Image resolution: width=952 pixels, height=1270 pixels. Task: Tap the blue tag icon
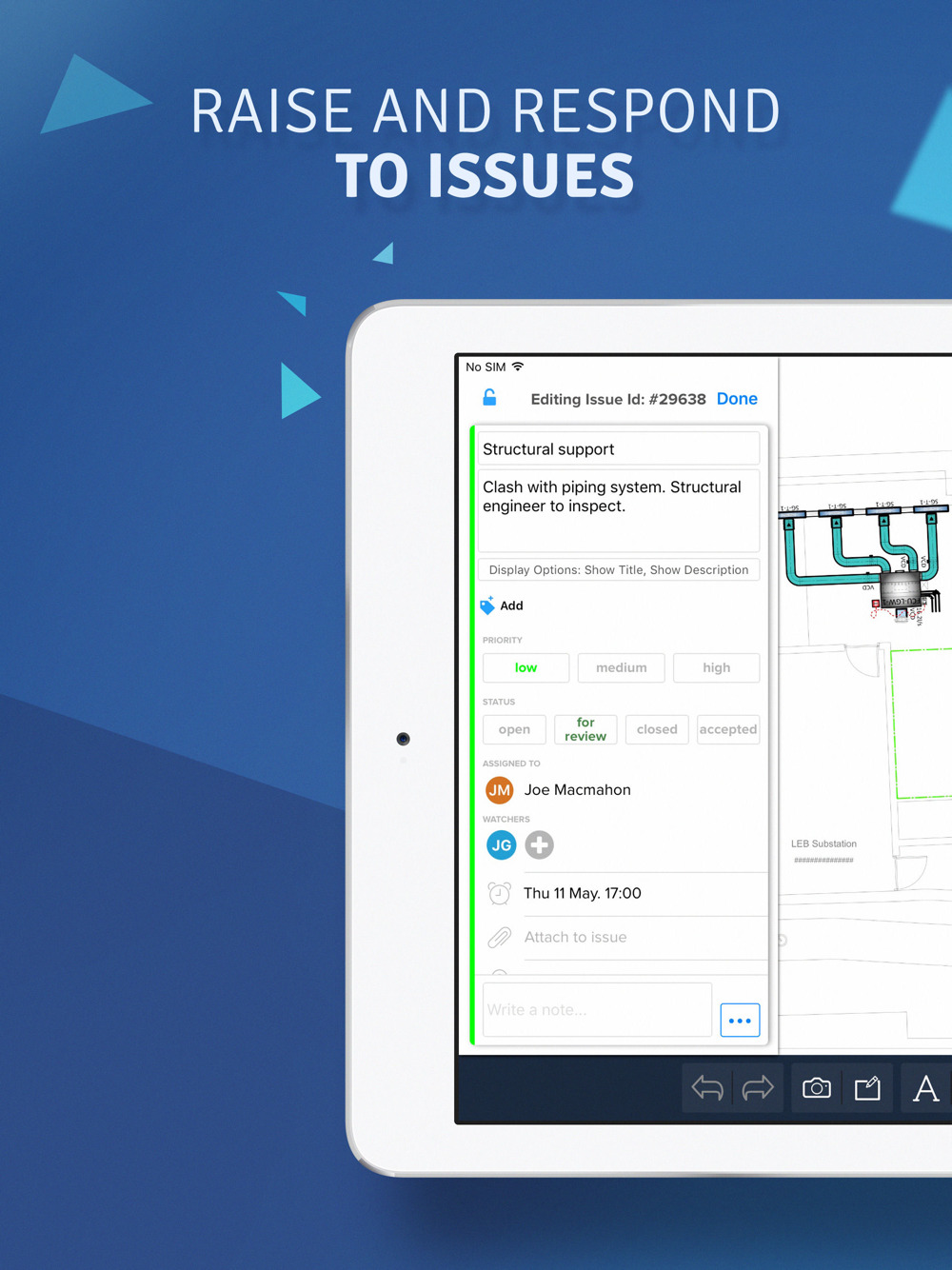coord(487,605)
